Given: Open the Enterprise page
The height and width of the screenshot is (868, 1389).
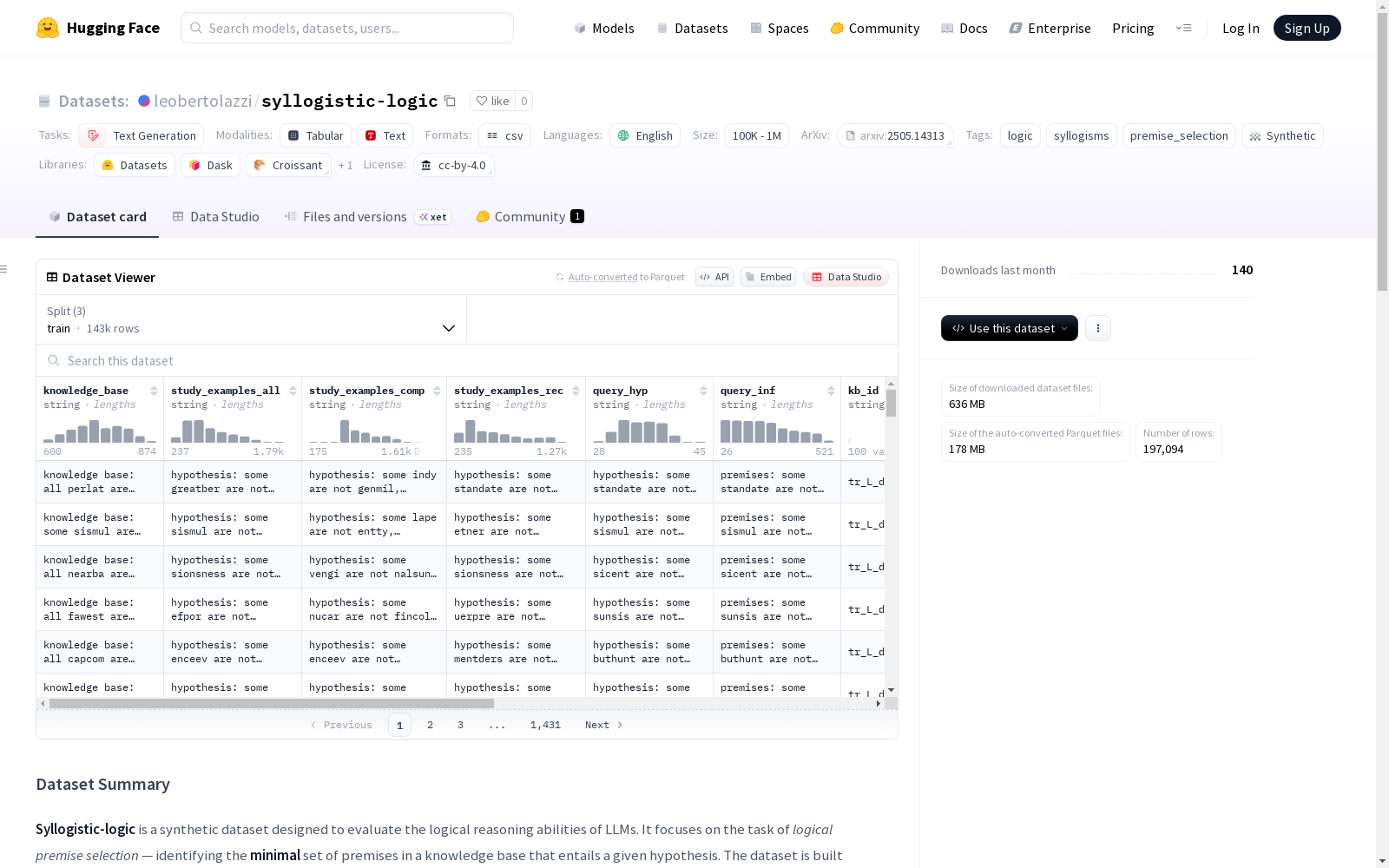Looking at the screenshot, I should pyautogui.click(x=1050, y=28).
